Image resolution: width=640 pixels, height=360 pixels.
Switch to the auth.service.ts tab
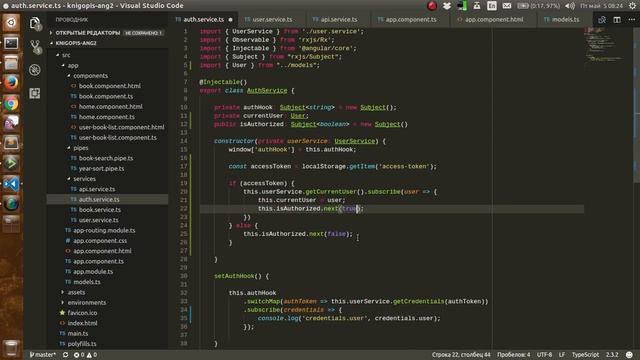204,20
